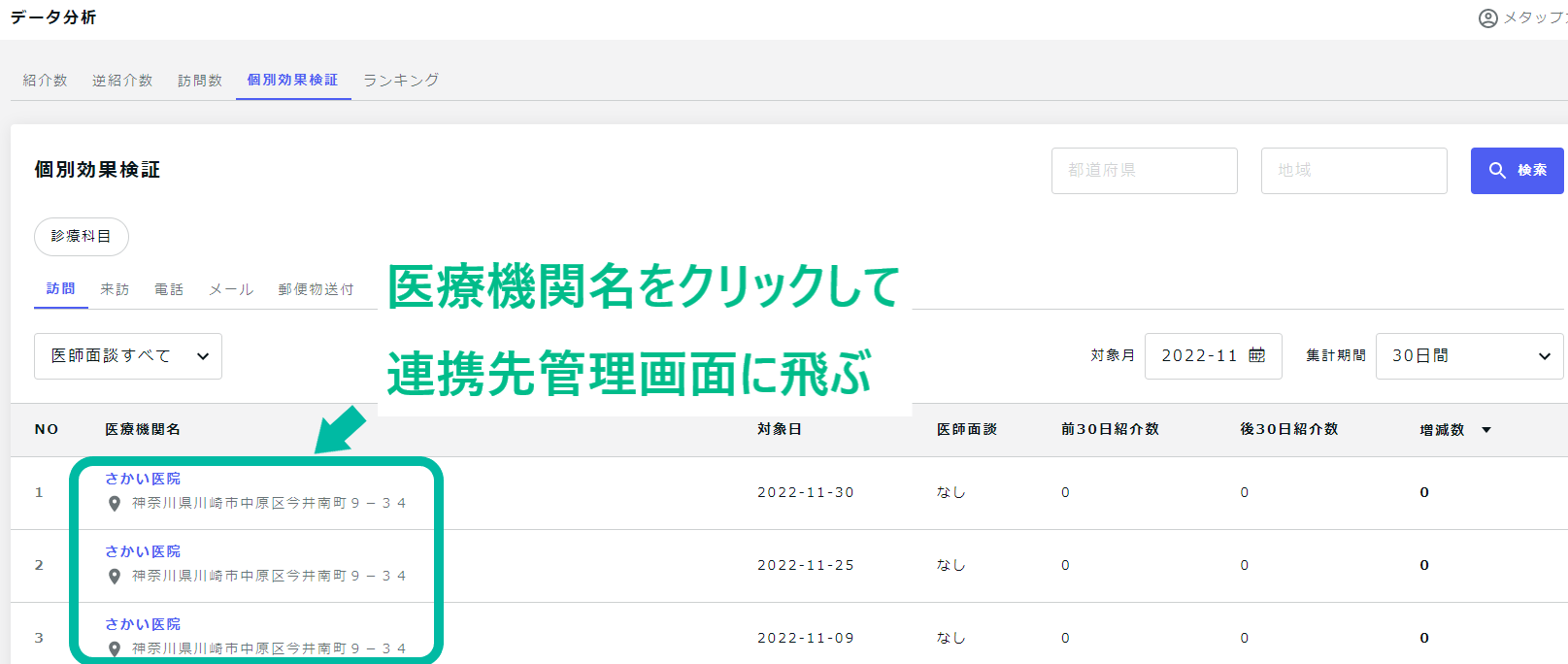Click the 個別効果検証 section heading
Viewport: 1568px width, 664px height.
(97, 170)
